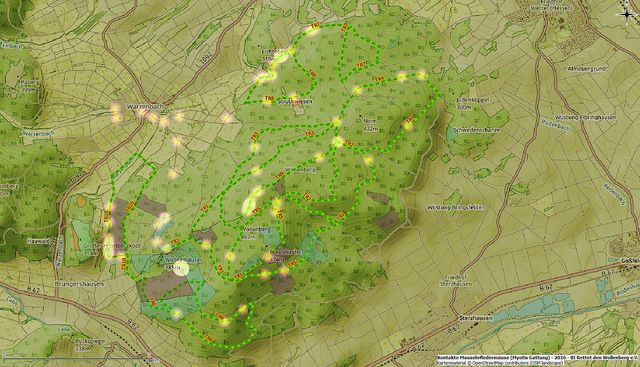Select the large white circular hotspot marker

(x=181, y=268)
